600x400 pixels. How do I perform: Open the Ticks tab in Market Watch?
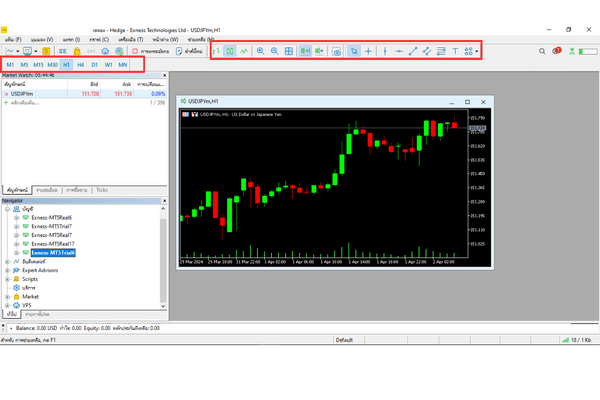point(102,189)
